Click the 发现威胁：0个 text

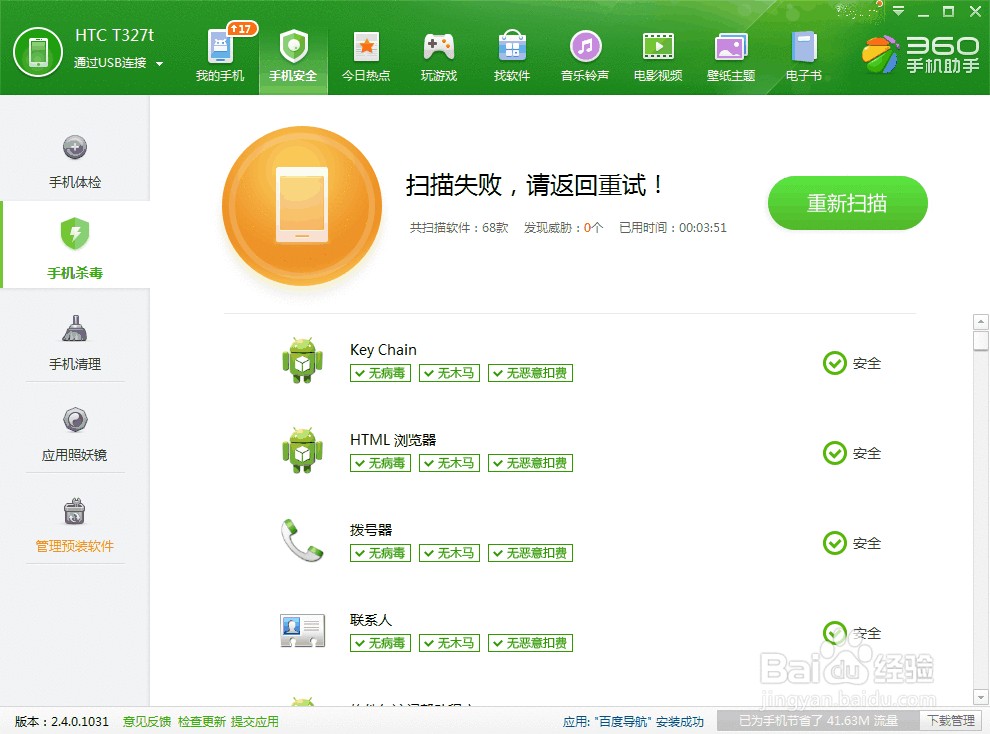(563, 228)
